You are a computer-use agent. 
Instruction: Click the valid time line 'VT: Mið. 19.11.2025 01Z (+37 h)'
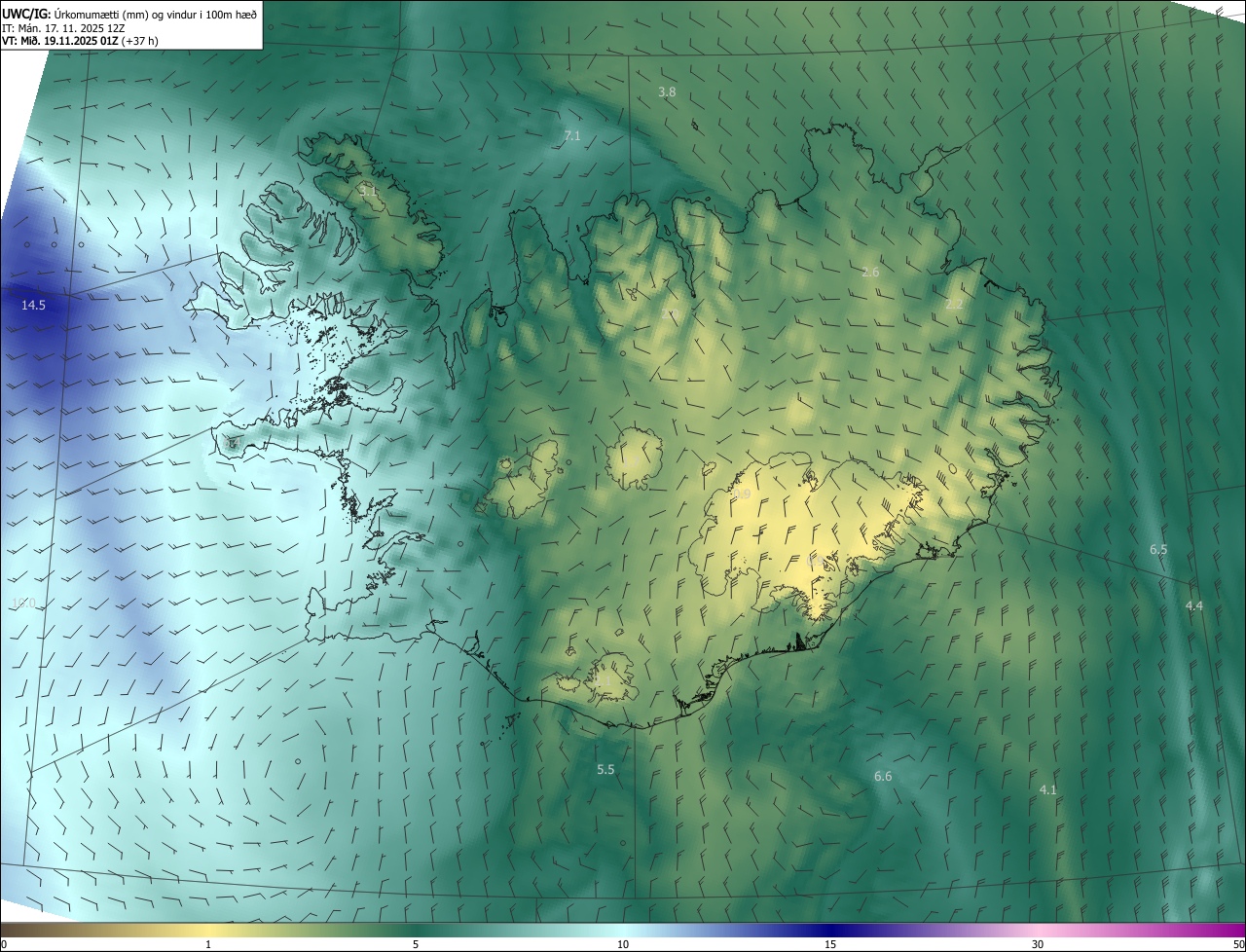pos(80,41)
